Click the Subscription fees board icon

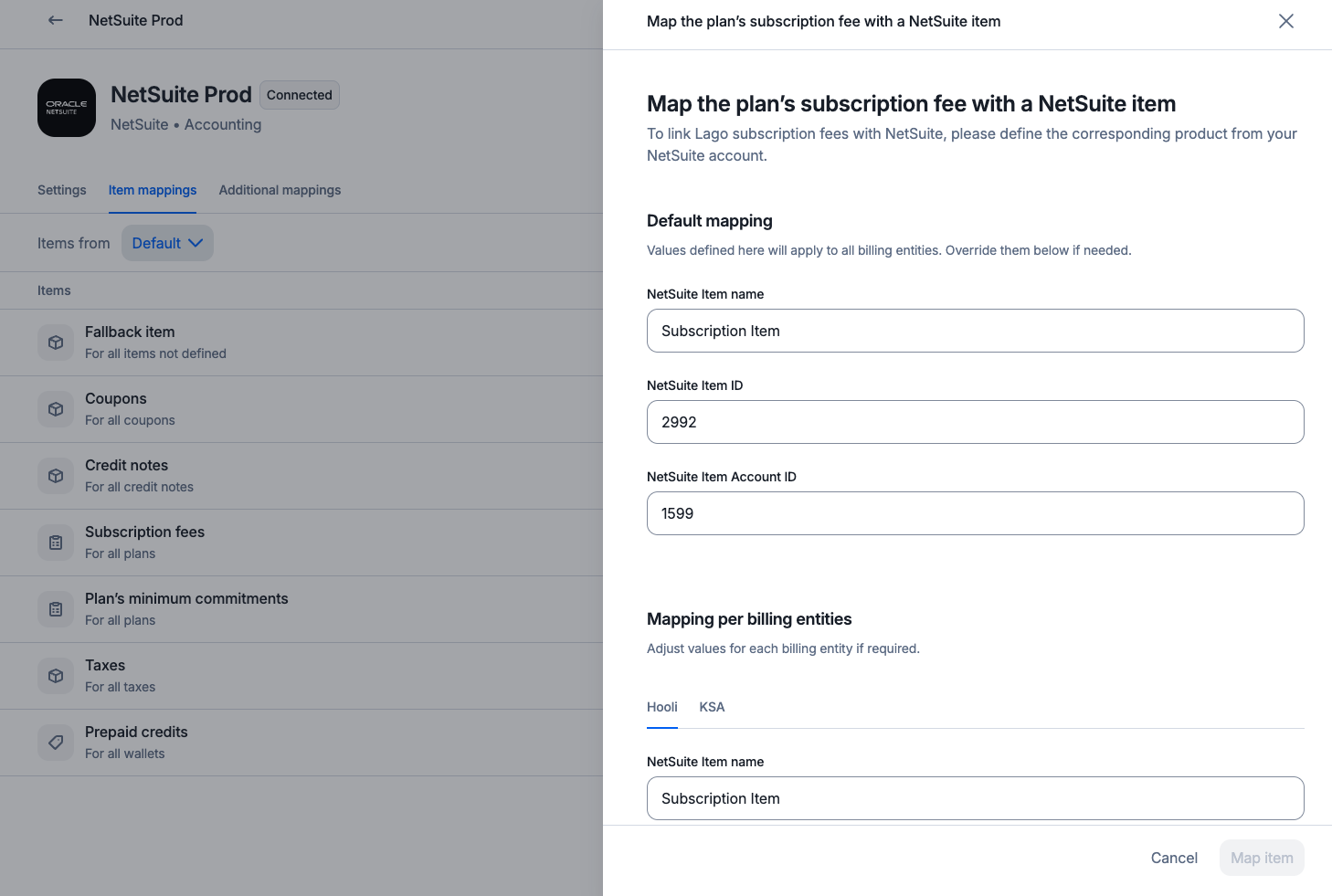(x=56, y=543)
